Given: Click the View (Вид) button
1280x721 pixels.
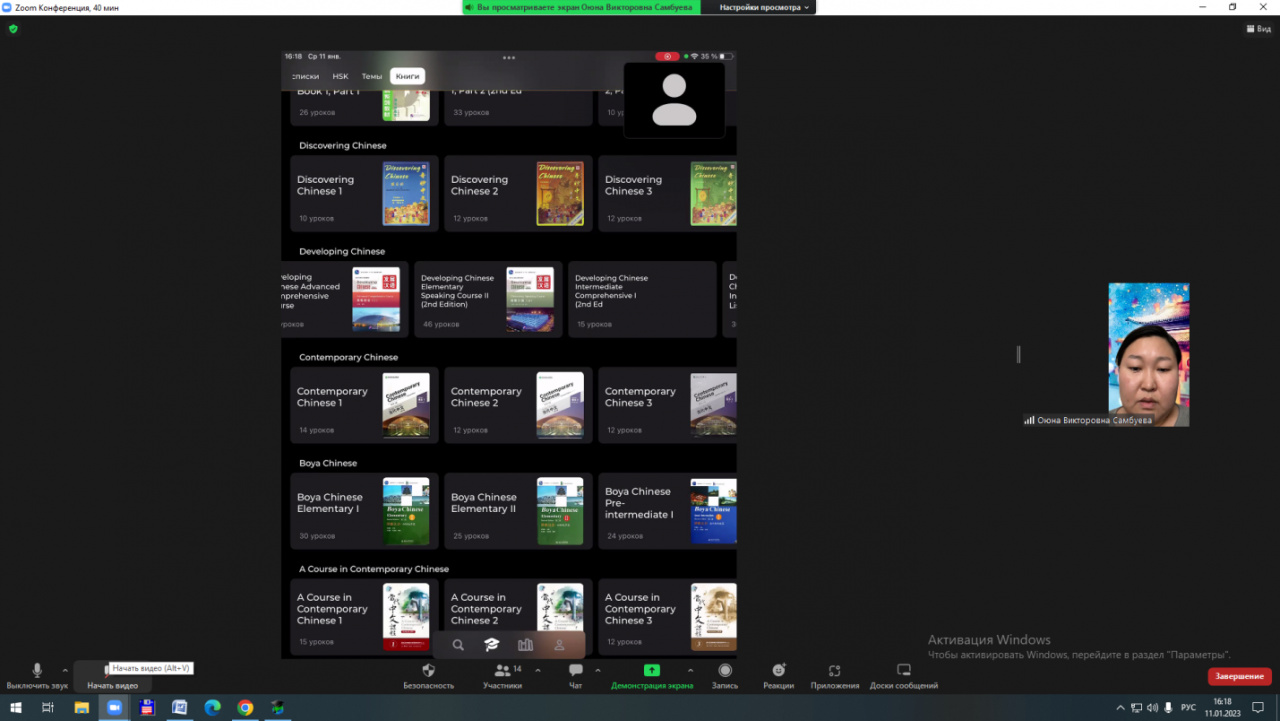Looking at the screenshot, I should [1258, 29].
